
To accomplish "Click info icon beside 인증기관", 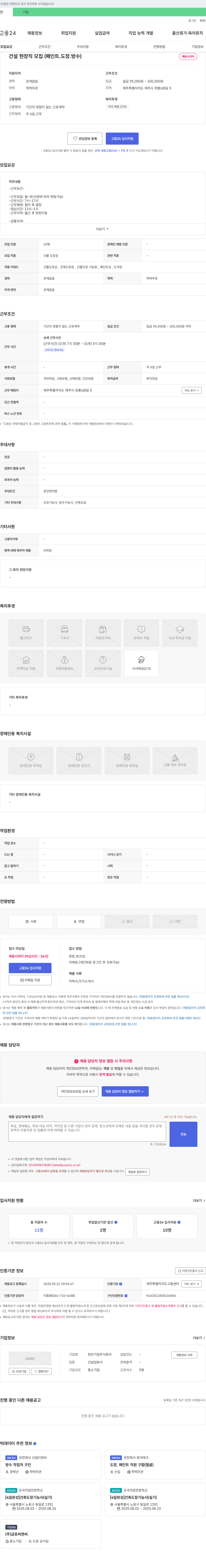I will point(120,1284).
